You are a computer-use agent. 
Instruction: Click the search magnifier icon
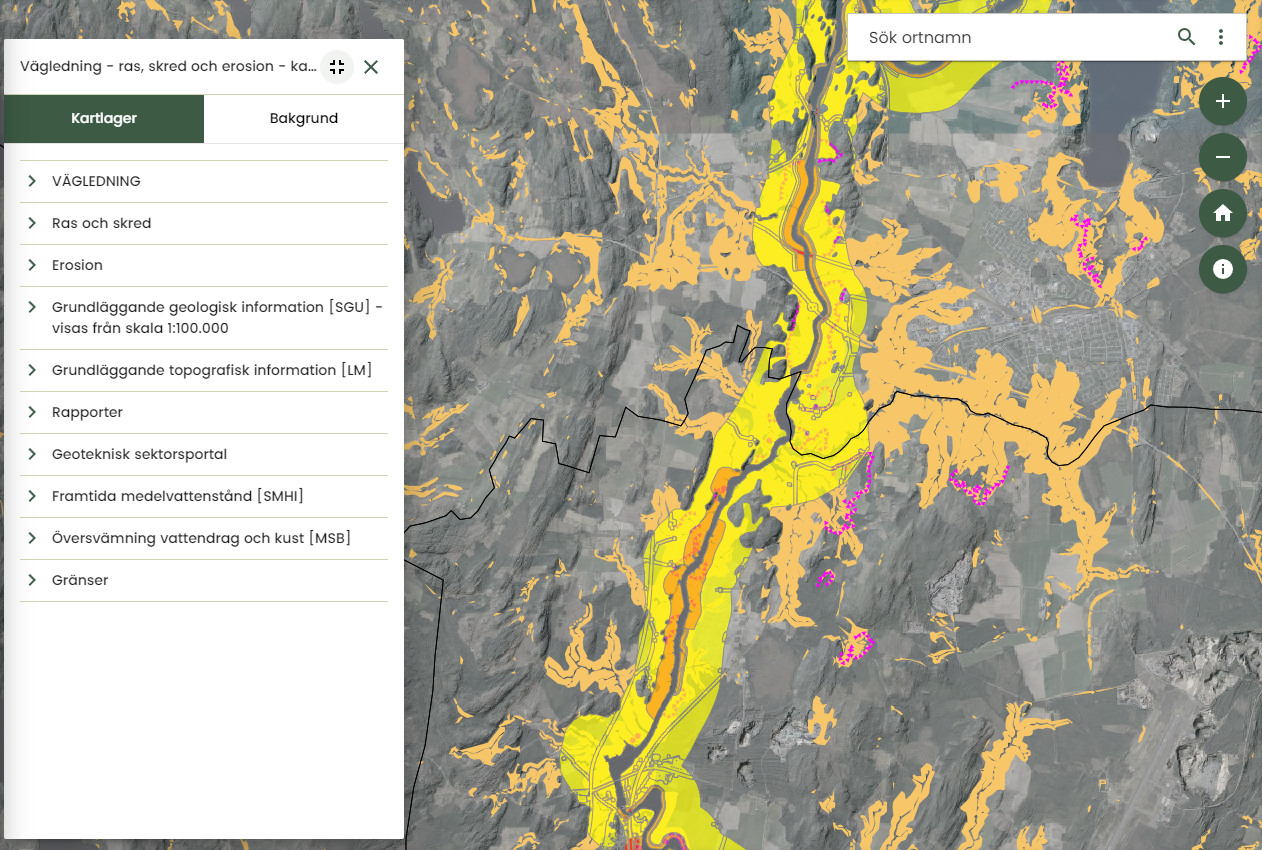coord(1186,37)
